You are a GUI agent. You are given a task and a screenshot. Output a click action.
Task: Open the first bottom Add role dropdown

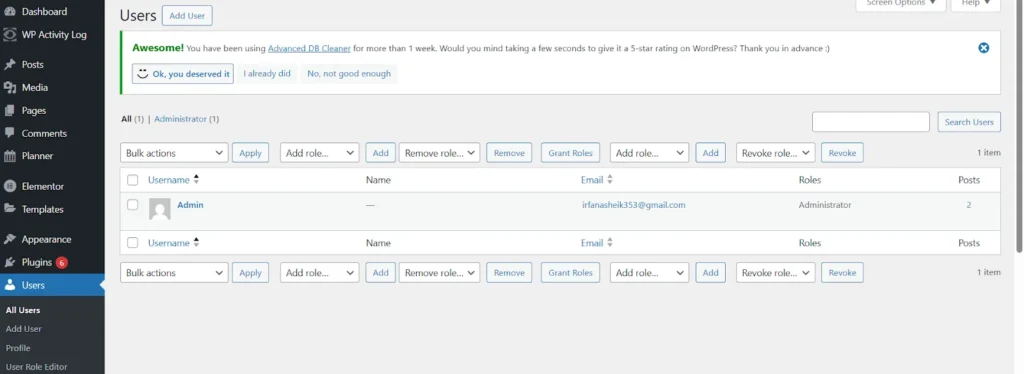coord(320,273)
